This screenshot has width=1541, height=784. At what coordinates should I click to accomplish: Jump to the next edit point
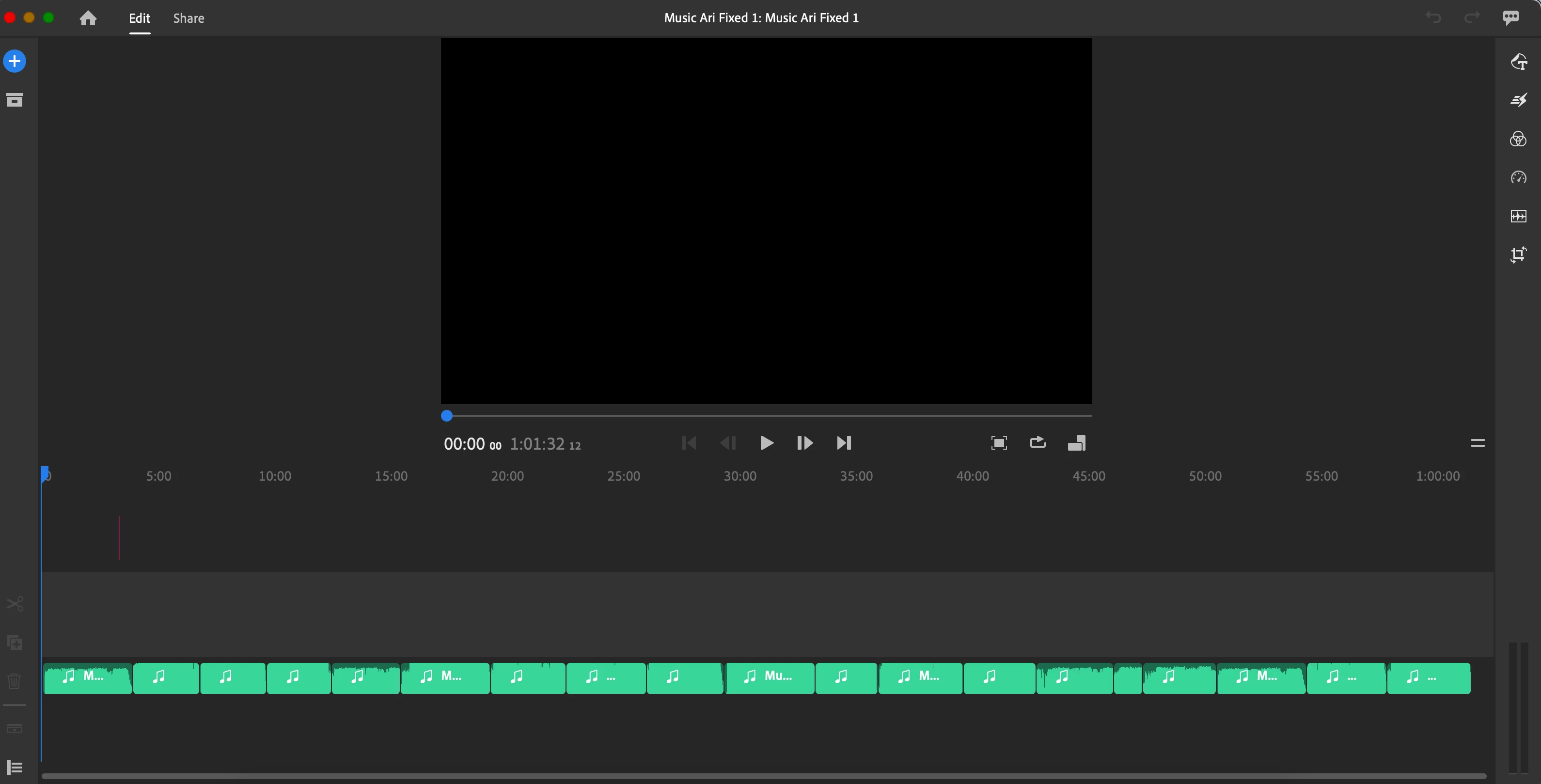[x=844, y=443]
